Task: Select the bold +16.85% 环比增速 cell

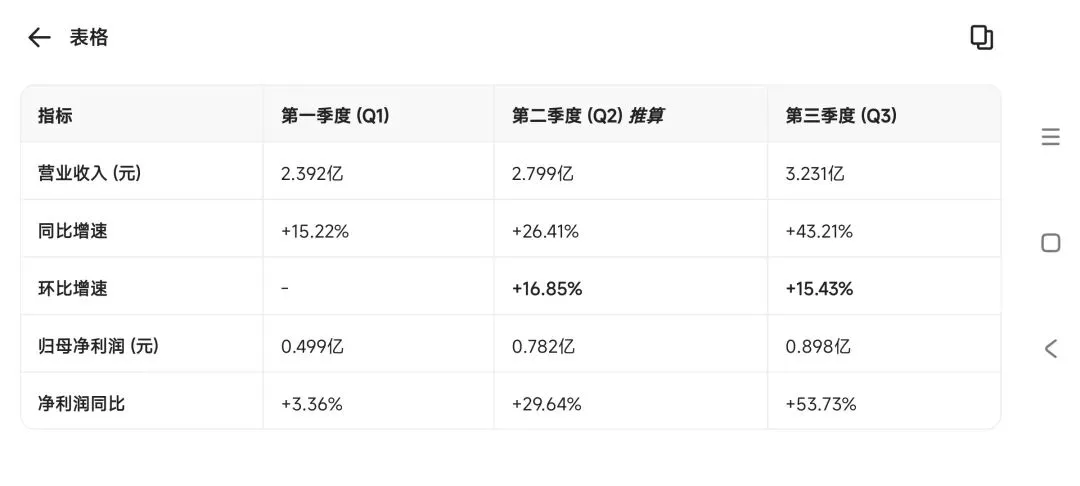Action: pos(547,289)
